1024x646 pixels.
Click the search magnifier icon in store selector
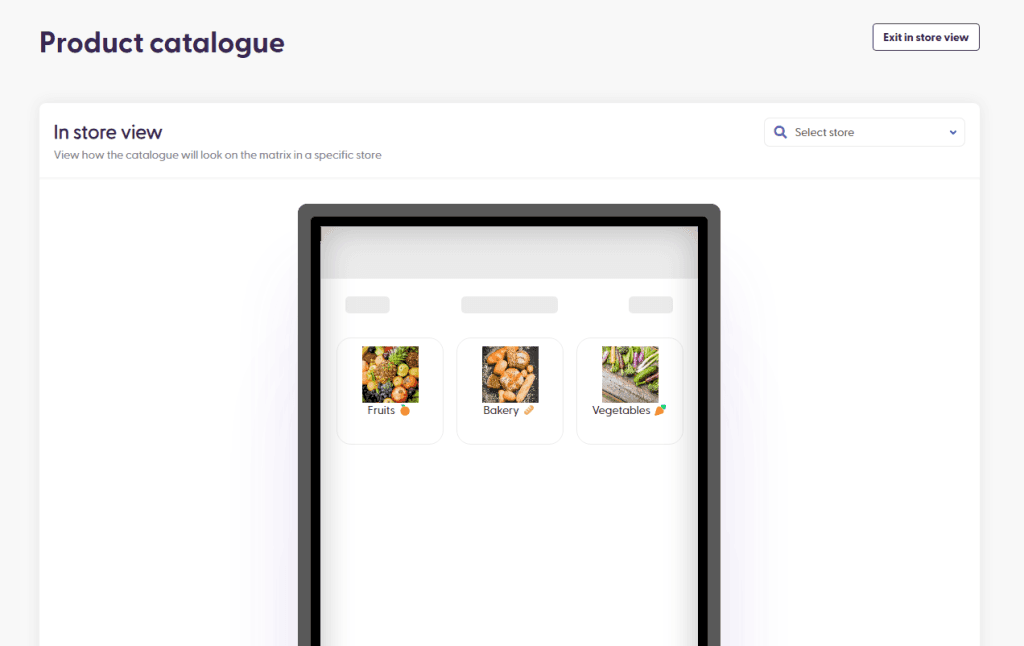pos(780,132)
